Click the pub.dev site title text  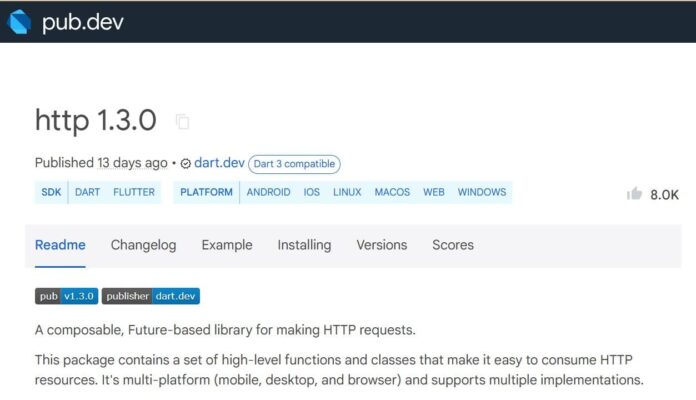click(83, 22)
